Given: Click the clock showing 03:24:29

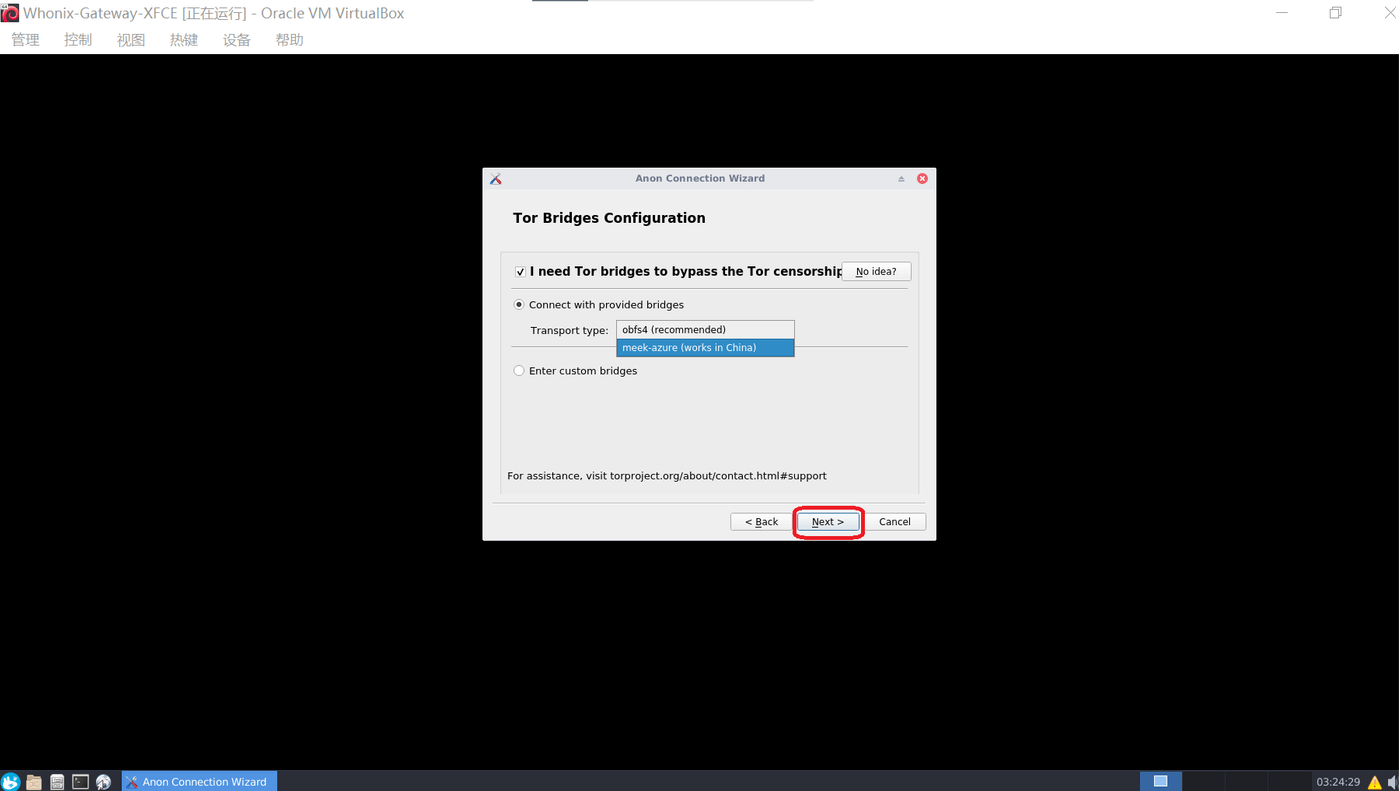Looking at the screenshot, I should [x=1338, y=782].
